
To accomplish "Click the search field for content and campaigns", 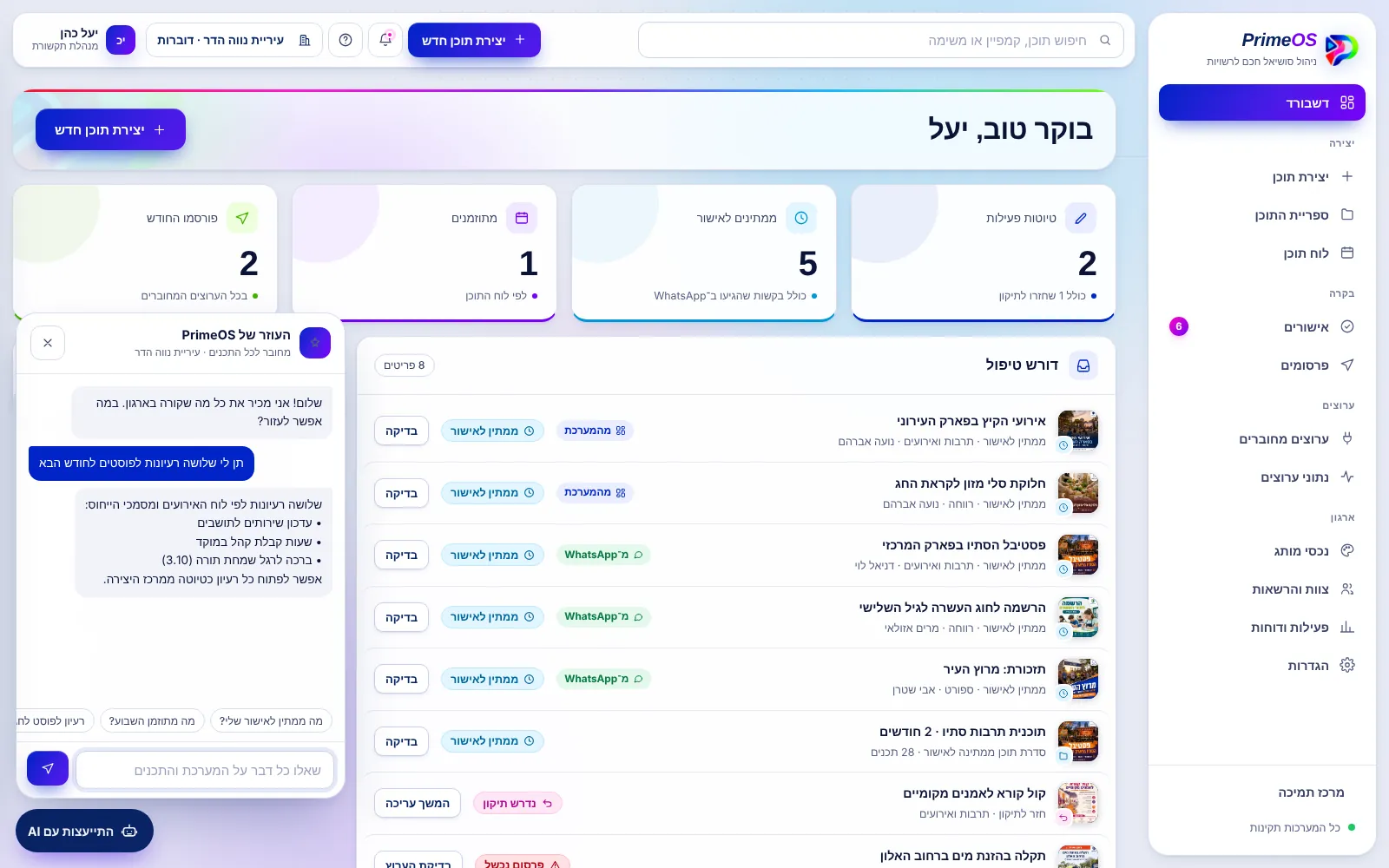I will [881, 40].
